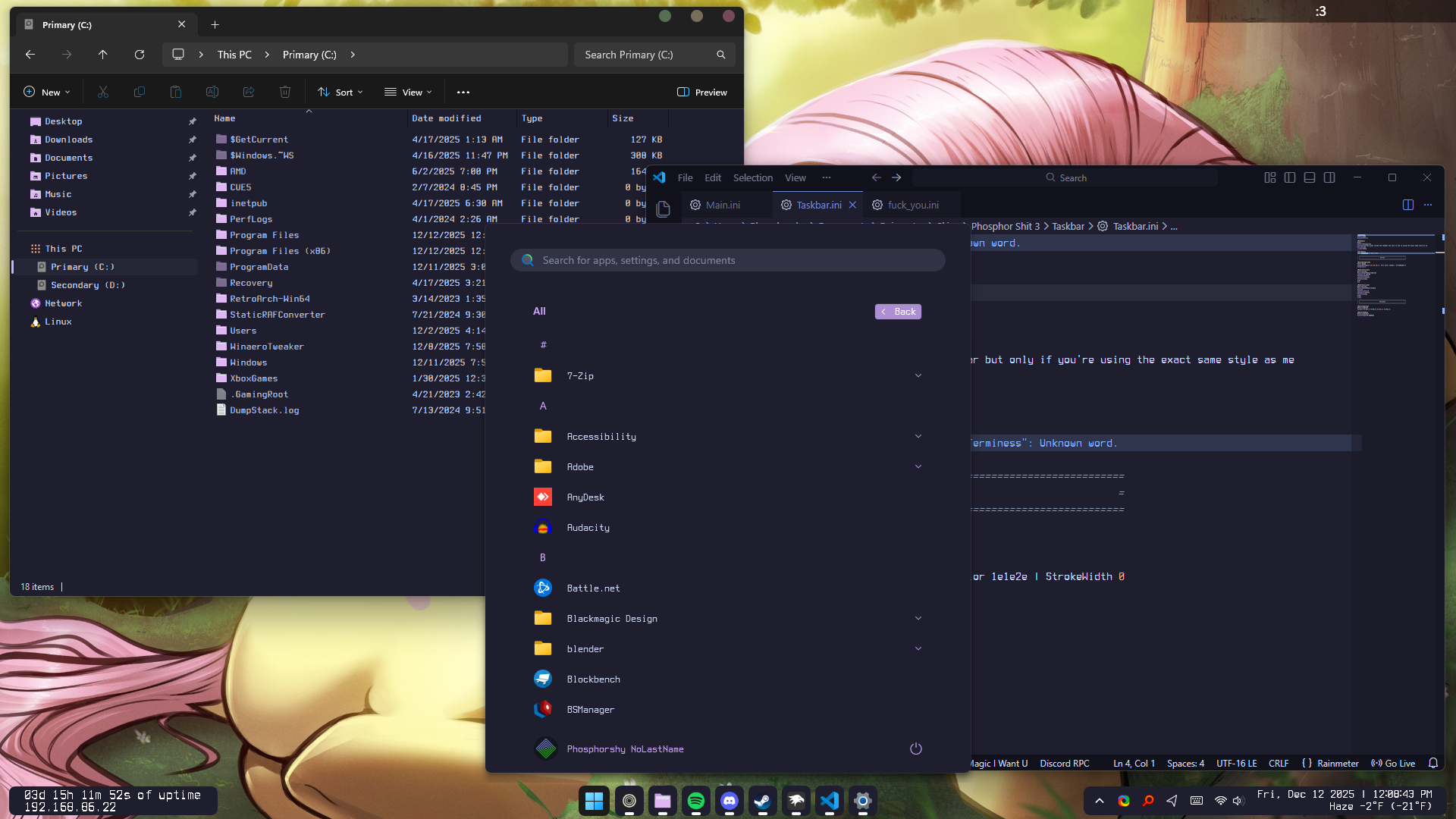
Task: Click the notification bell in VS Code status bar
Action: (1433, 764)
